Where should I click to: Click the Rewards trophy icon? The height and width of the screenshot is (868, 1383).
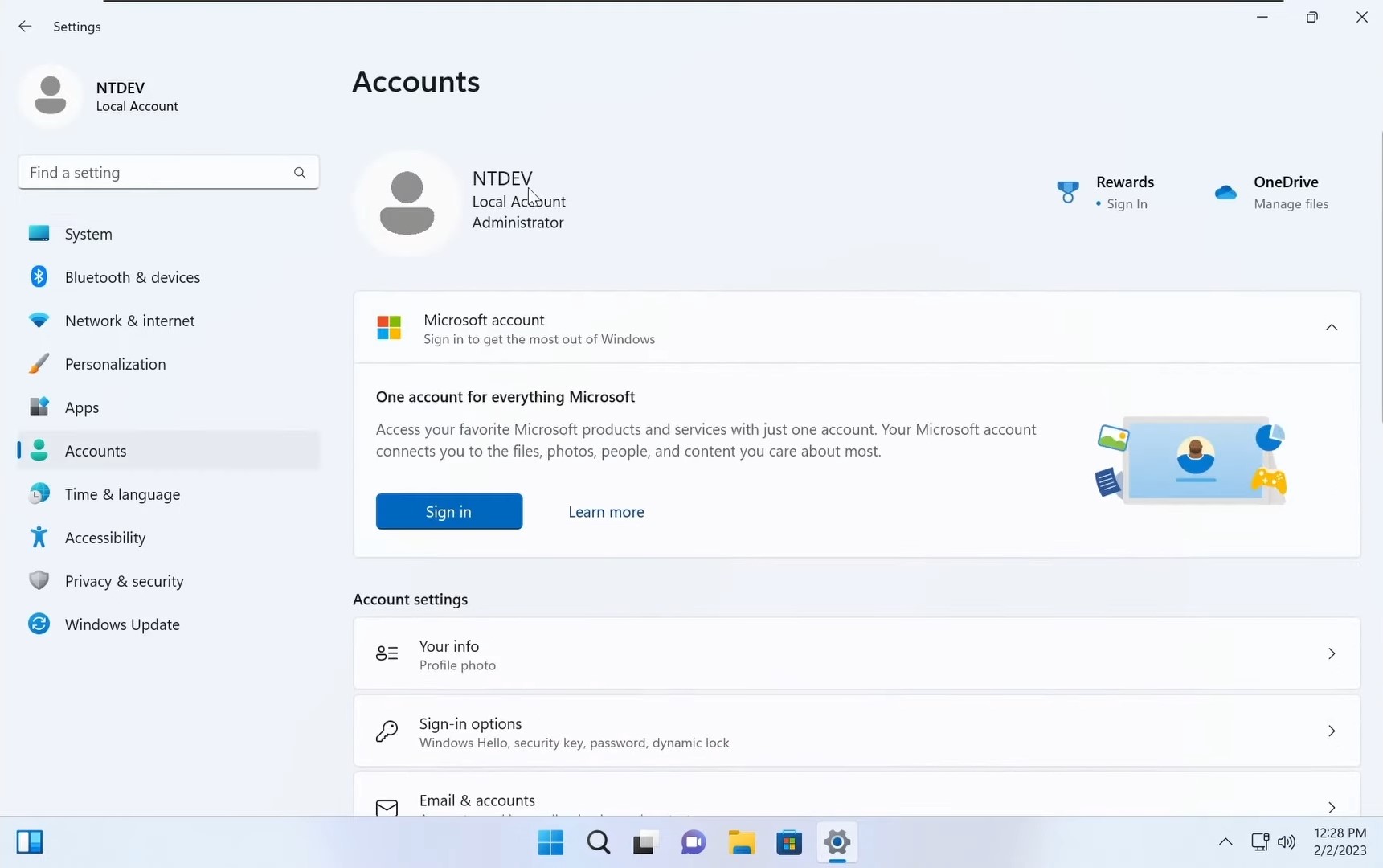[x=1067, y=191]
